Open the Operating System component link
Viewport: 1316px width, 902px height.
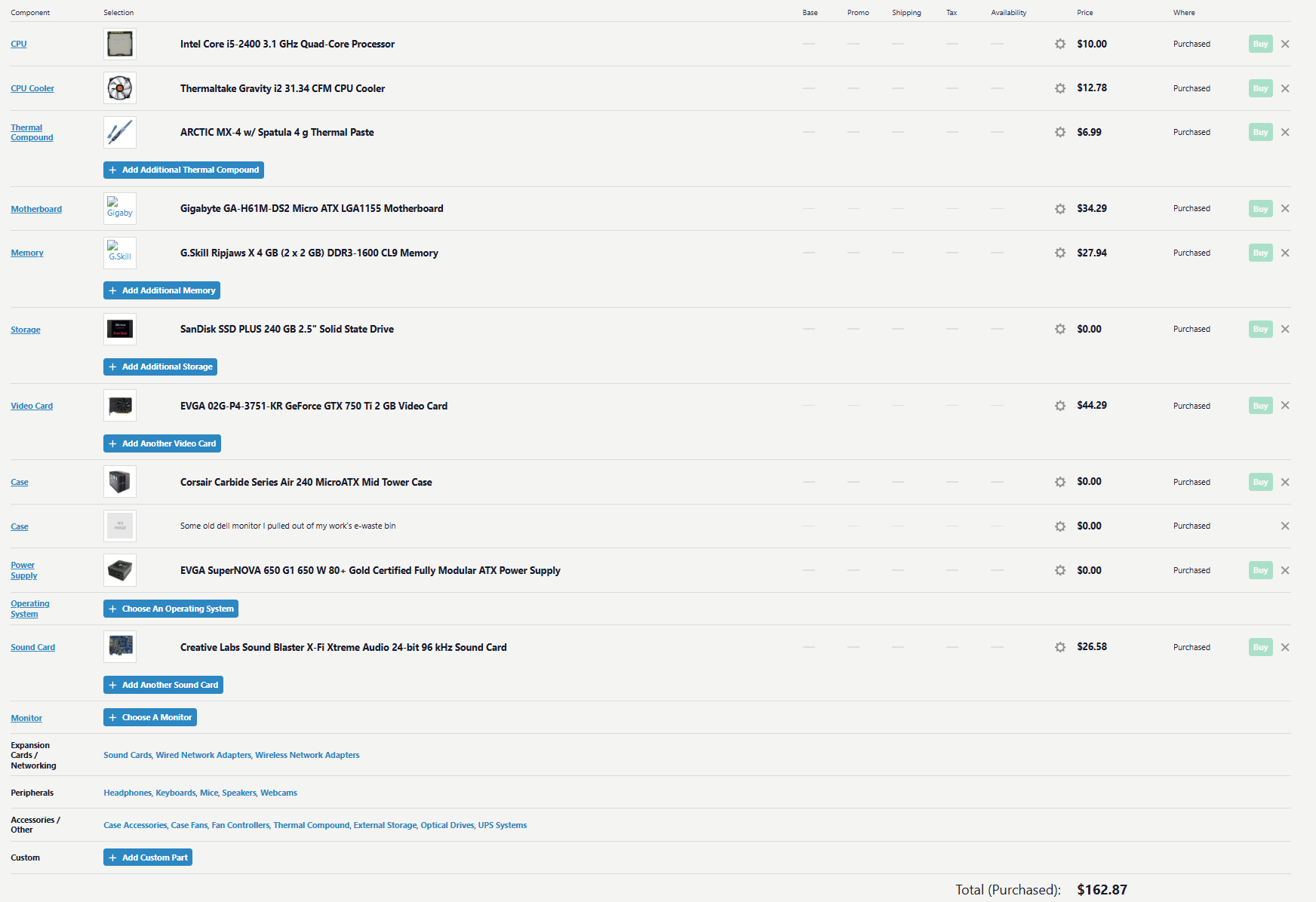click(x=30, y=609)
